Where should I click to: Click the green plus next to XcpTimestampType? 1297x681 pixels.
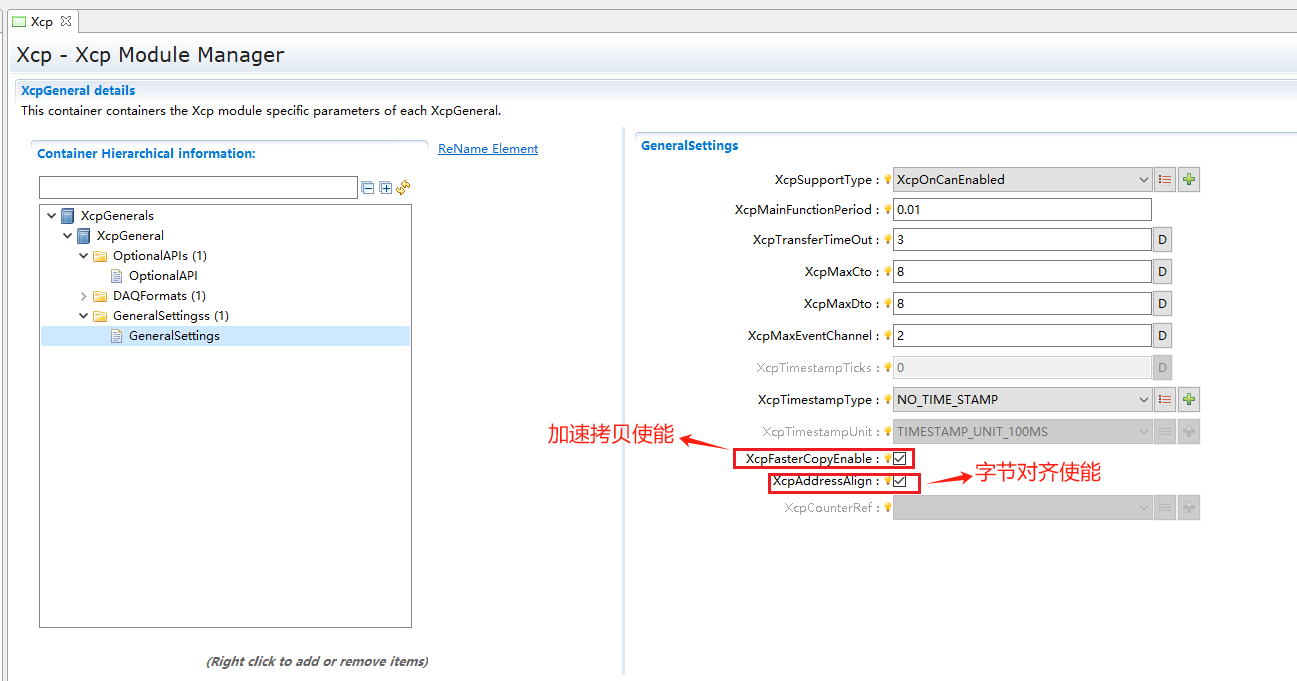click(x=1189, y=399)
